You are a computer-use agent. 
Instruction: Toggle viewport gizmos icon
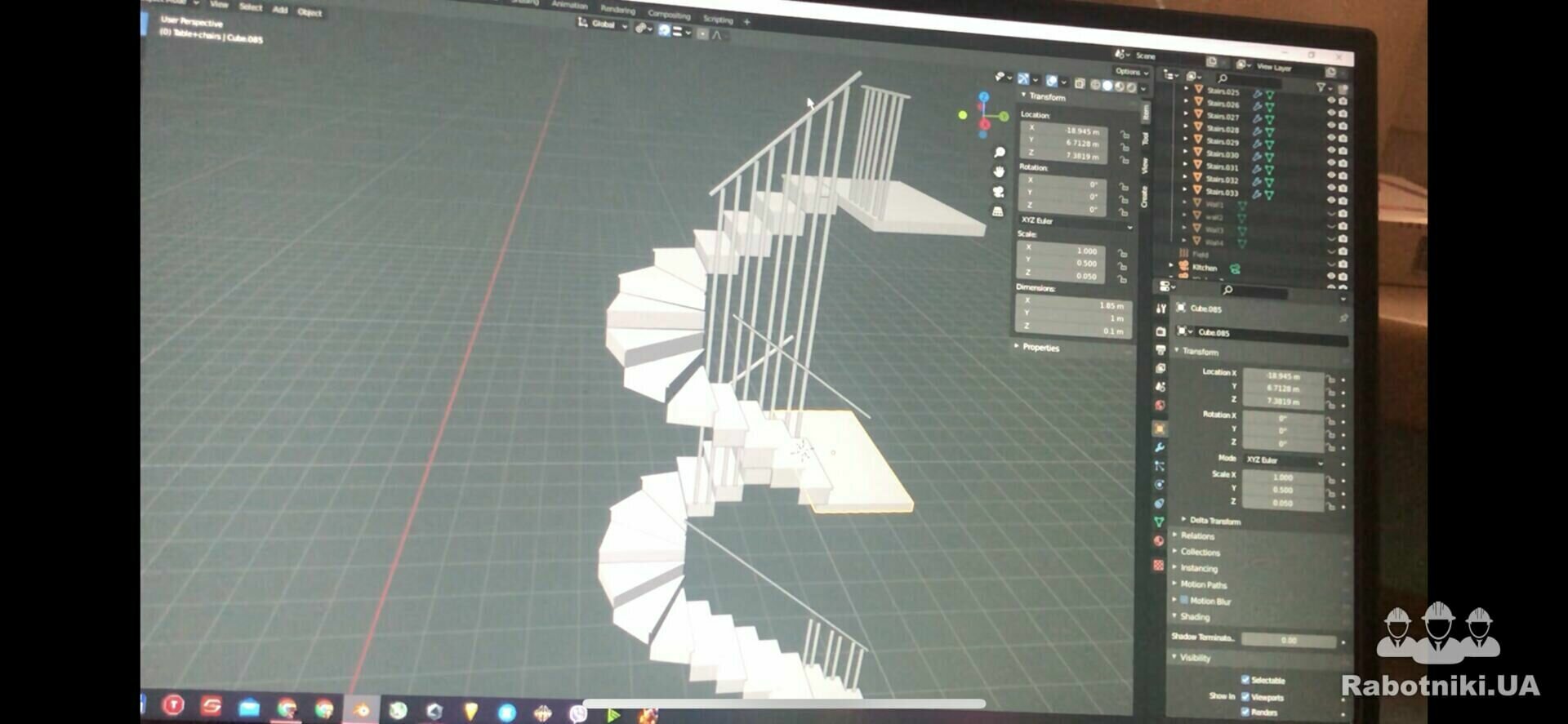(1023, 79)
